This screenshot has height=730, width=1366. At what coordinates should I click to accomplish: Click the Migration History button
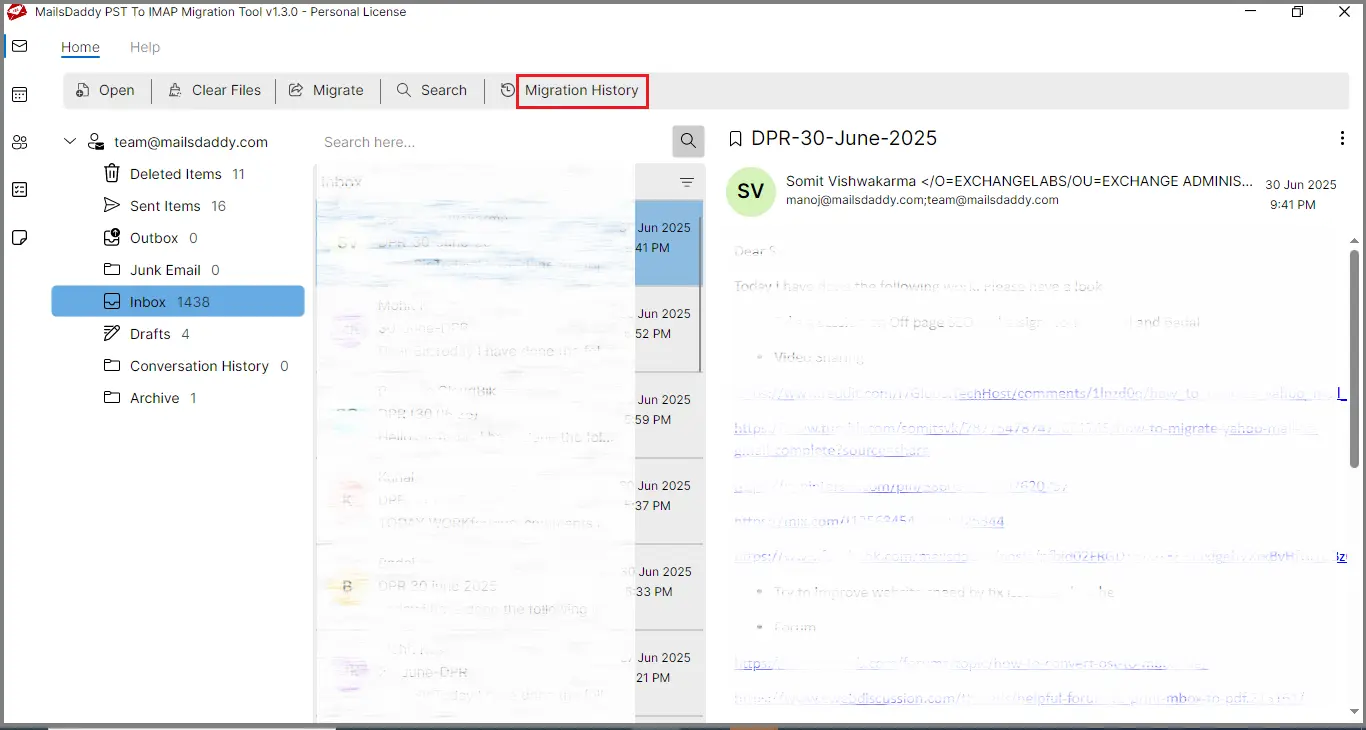coord(582,90)
